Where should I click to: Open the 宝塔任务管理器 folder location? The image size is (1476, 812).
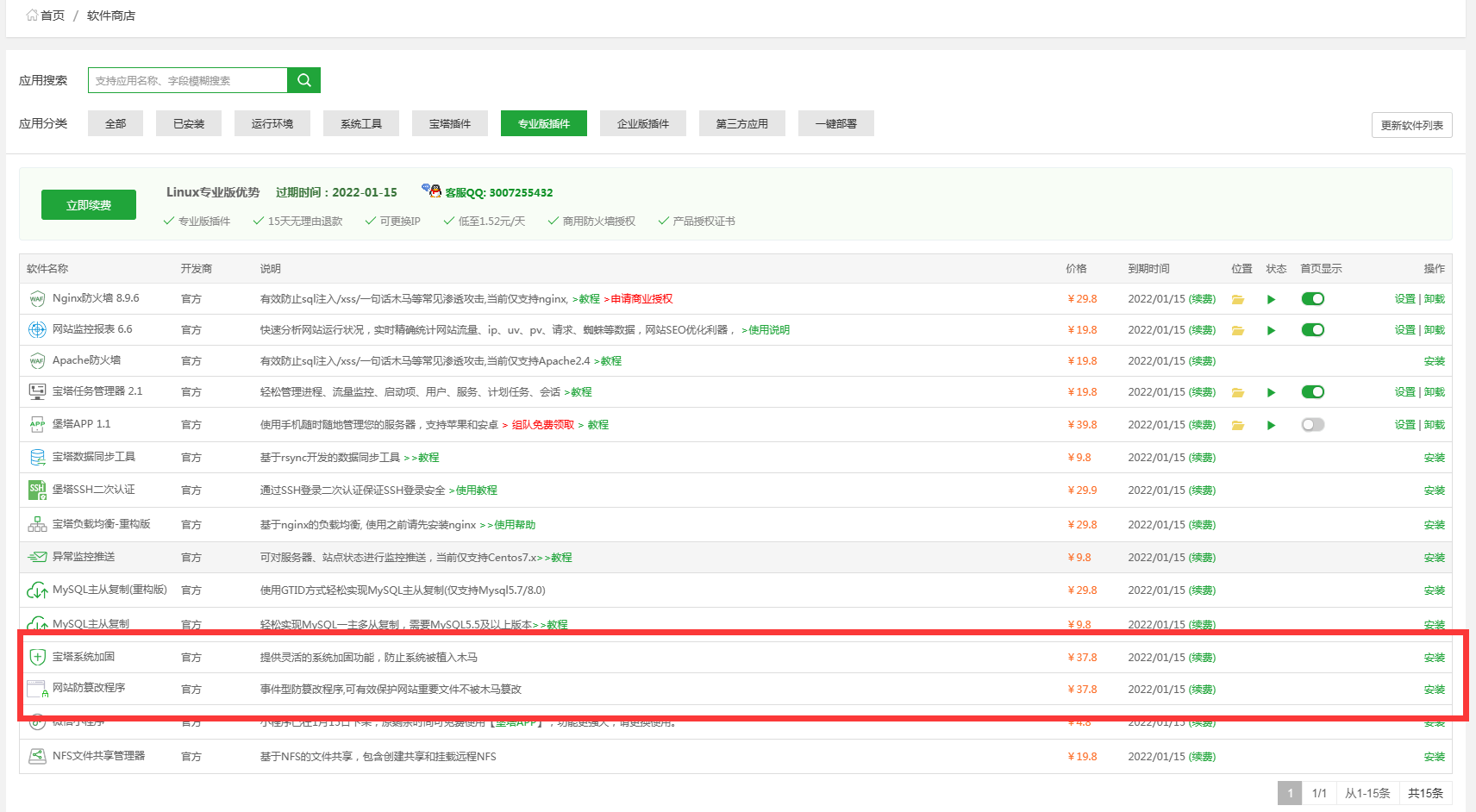click(x=1238, y=392)
